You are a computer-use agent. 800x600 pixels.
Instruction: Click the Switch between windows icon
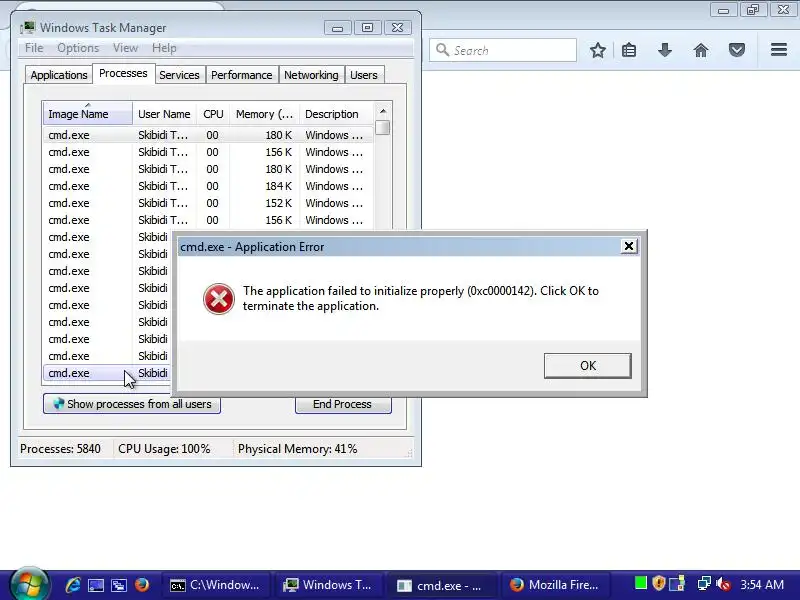point(119,585)
